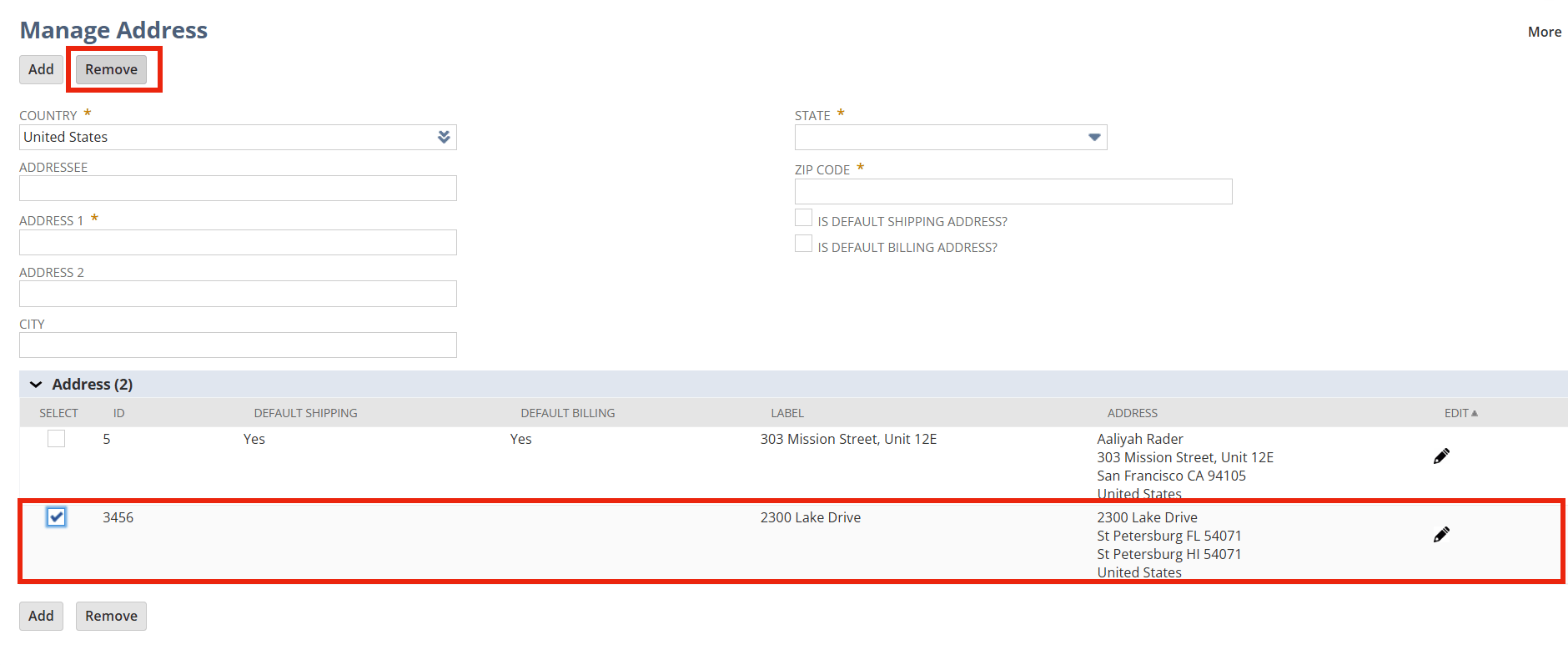The image size is (1568, 665).
Task: Sort by the Edit column header
Action: click(1460, 413)
